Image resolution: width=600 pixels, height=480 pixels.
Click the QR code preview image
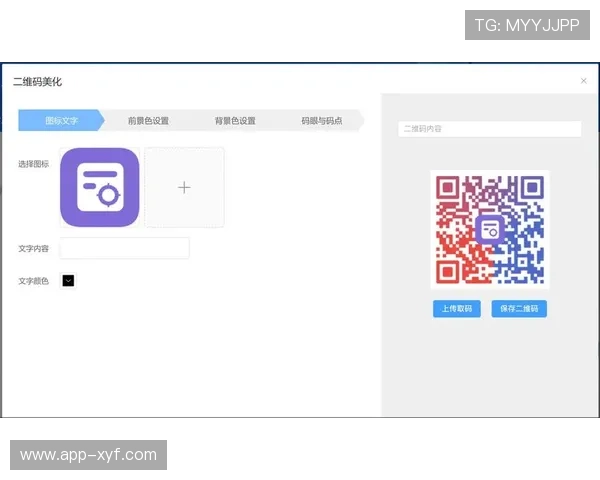click(x=490, y=229)
